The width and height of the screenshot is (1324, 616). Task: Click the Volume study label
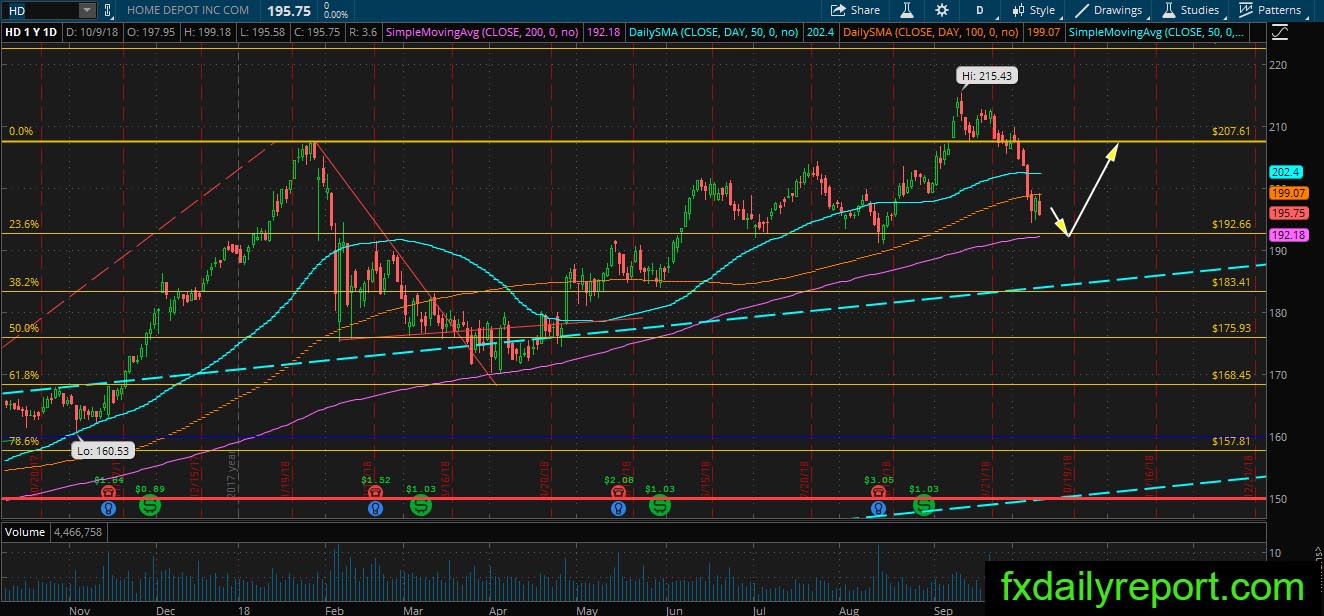pyautogui.click(x=24, y=532)
